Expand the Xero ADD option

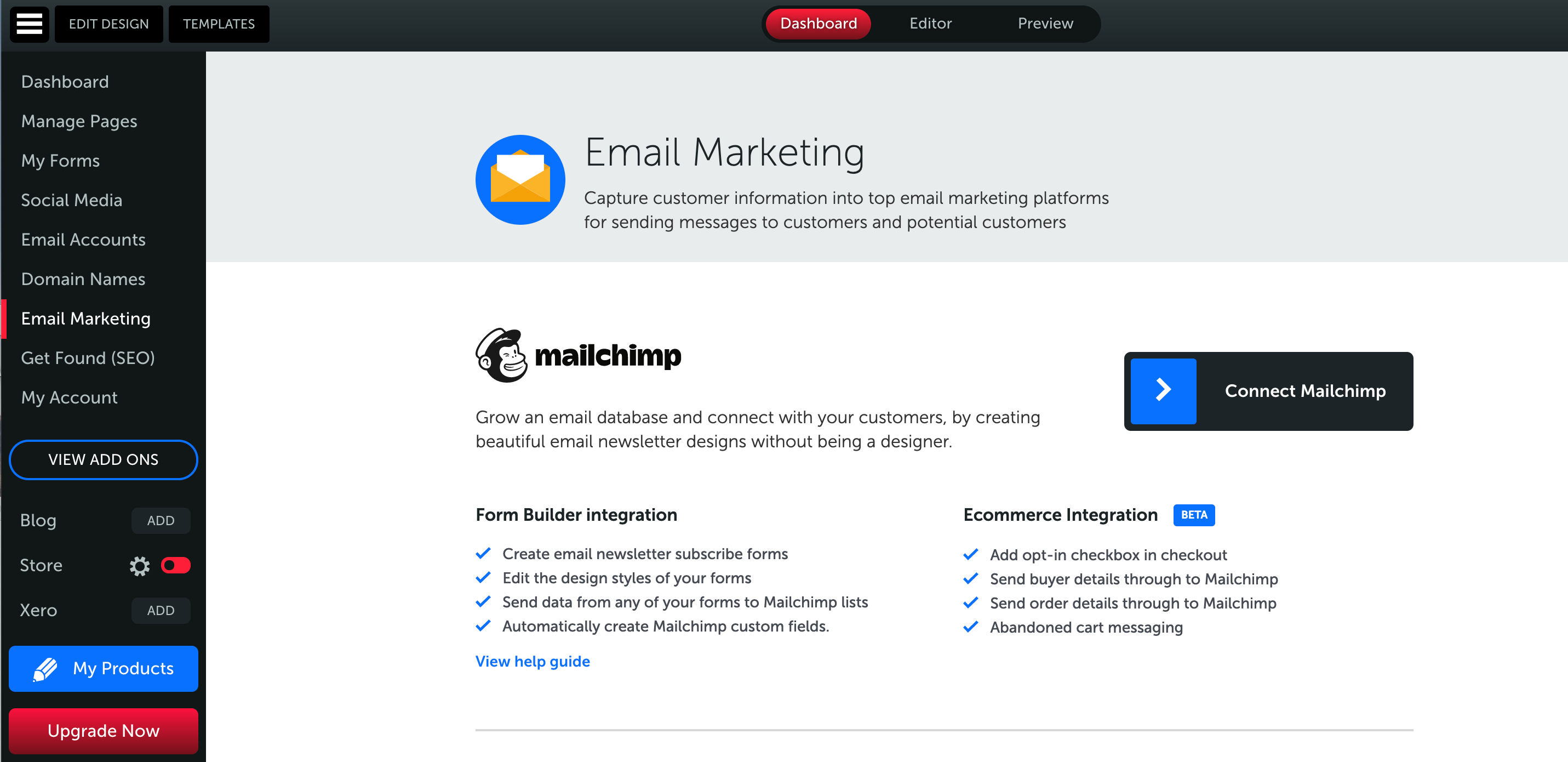click(x=160, y=610)
